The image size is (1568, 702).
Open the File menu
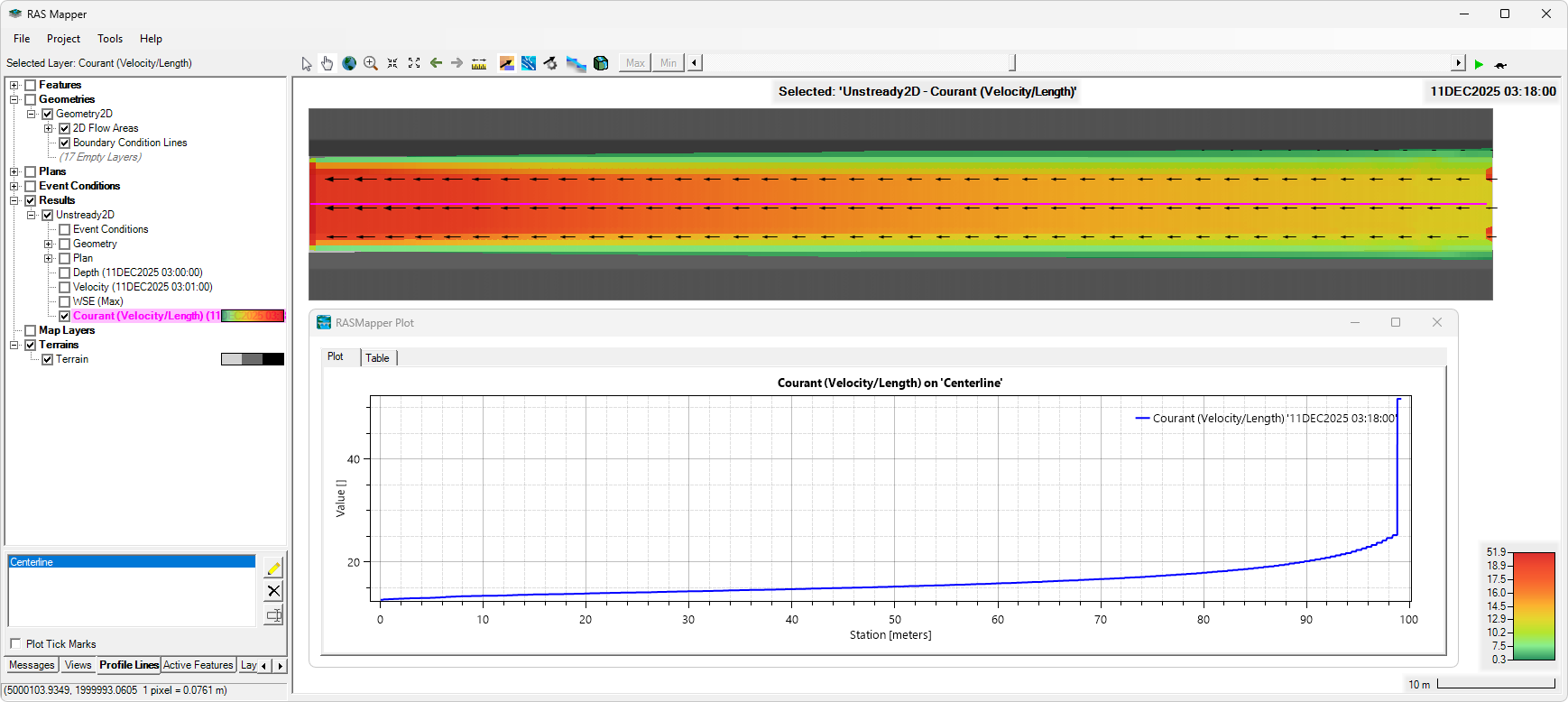tap(22, 39)
